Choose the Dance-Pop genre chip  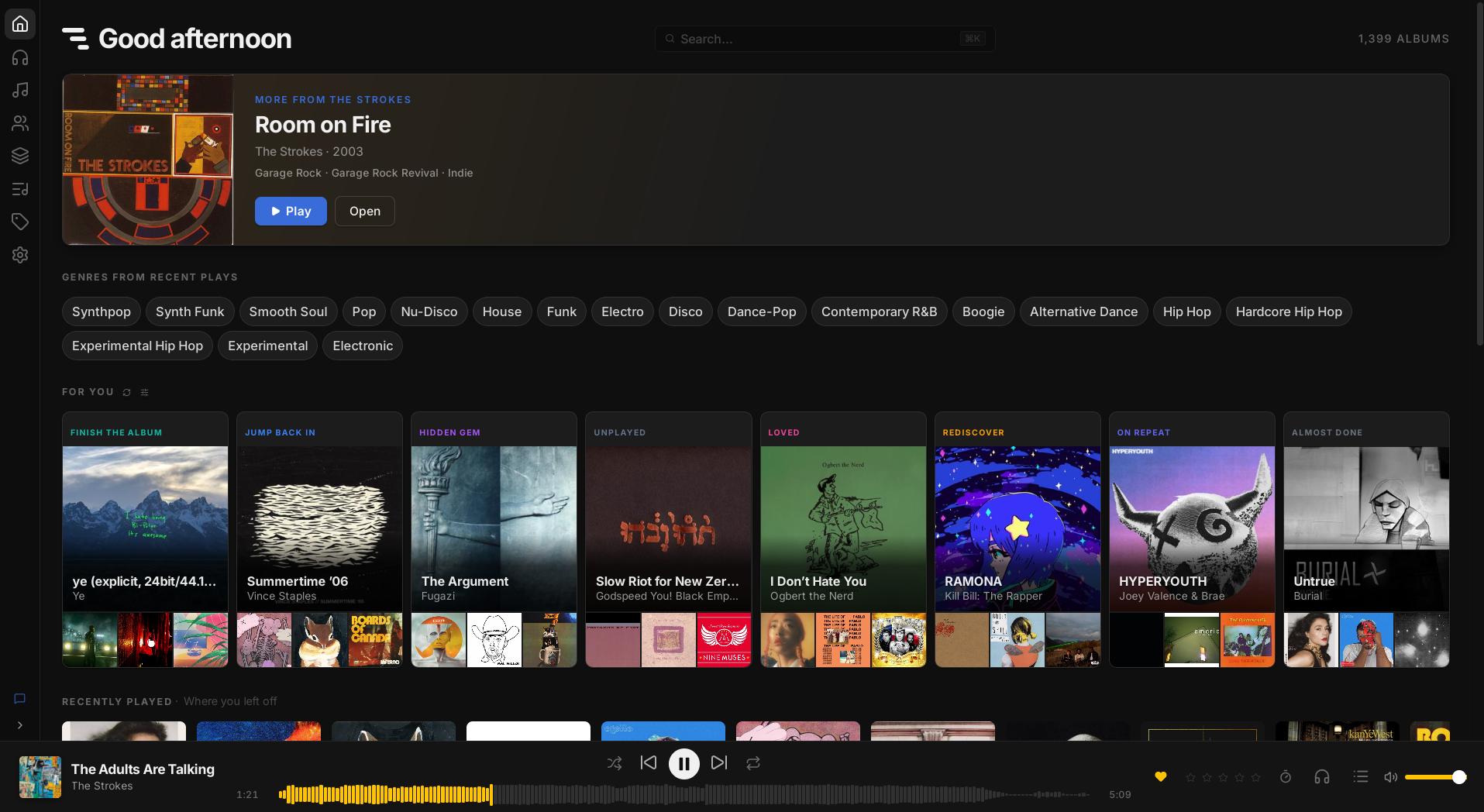[762, 311]
